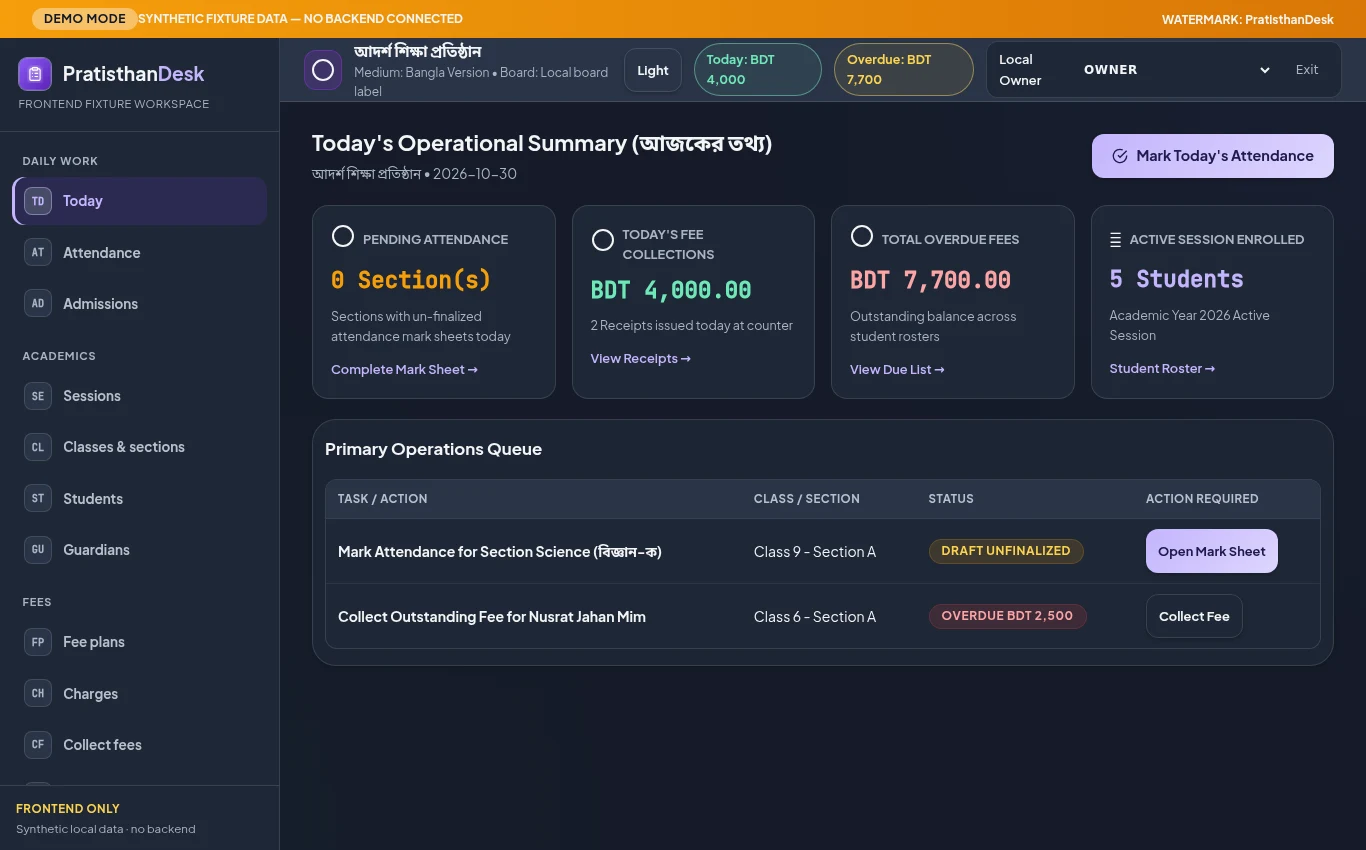Click the list icon on Active Session Enrolled card
Viewport: 1366px width, 850px height.
tap(1115, 240)
